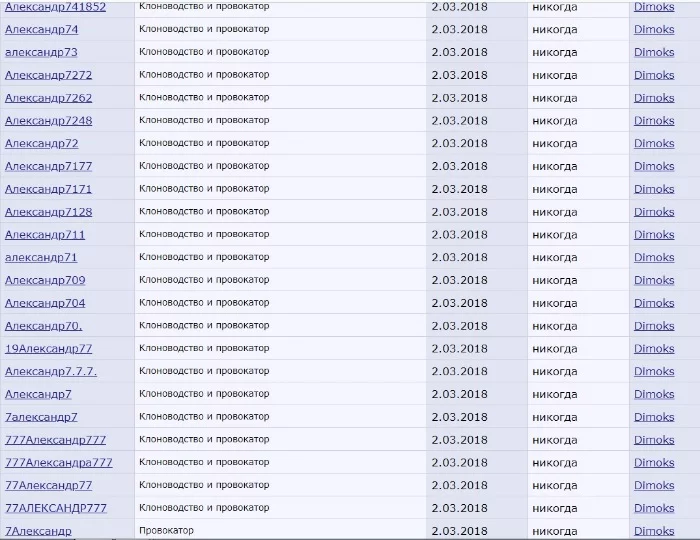
Task: Open user link 77АЛЕКСАНДР777
Action: pyautogui.click(x=56, y=508)
